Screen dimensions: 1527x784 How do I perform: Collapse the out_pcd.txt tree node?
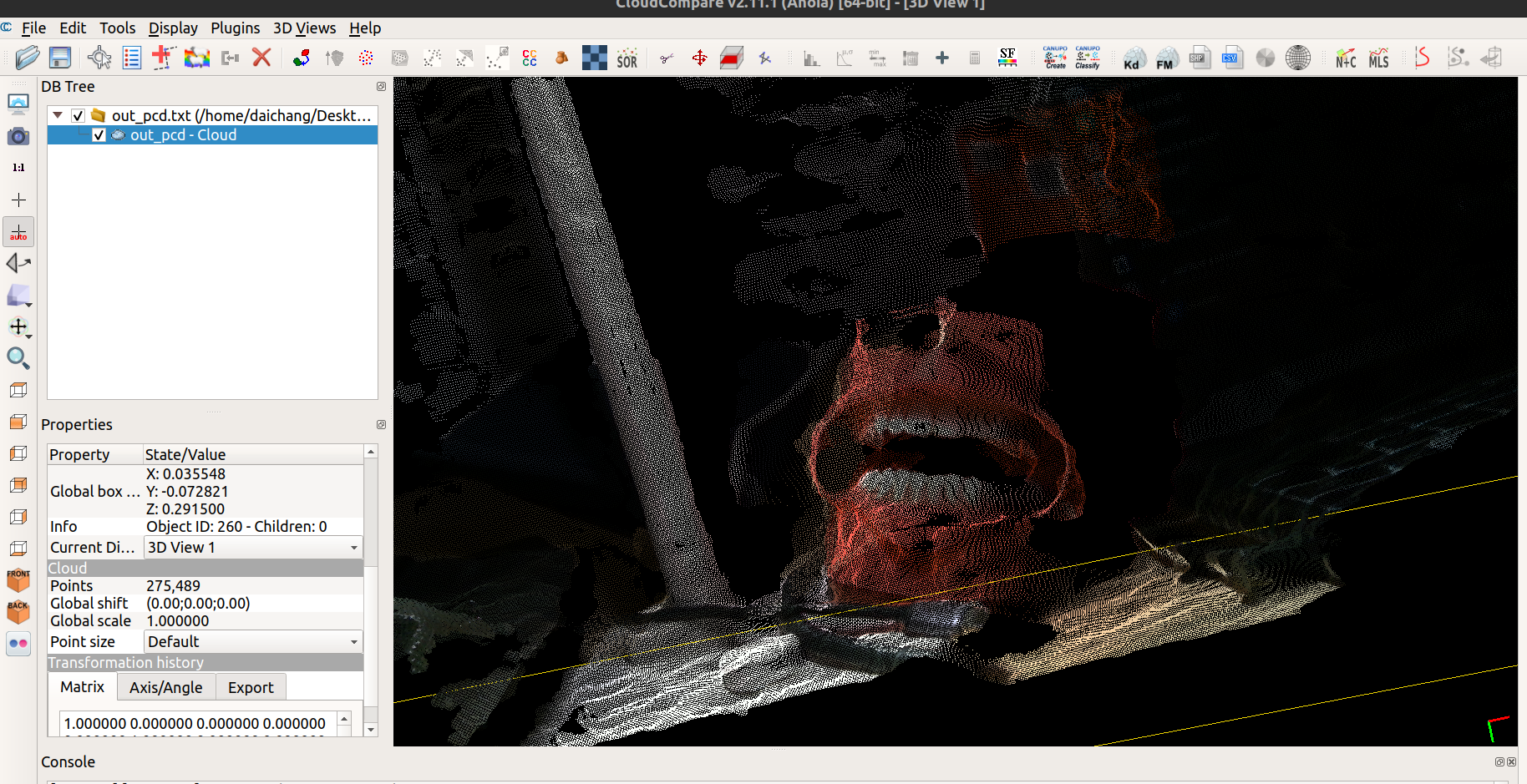[x=58, y=115]
